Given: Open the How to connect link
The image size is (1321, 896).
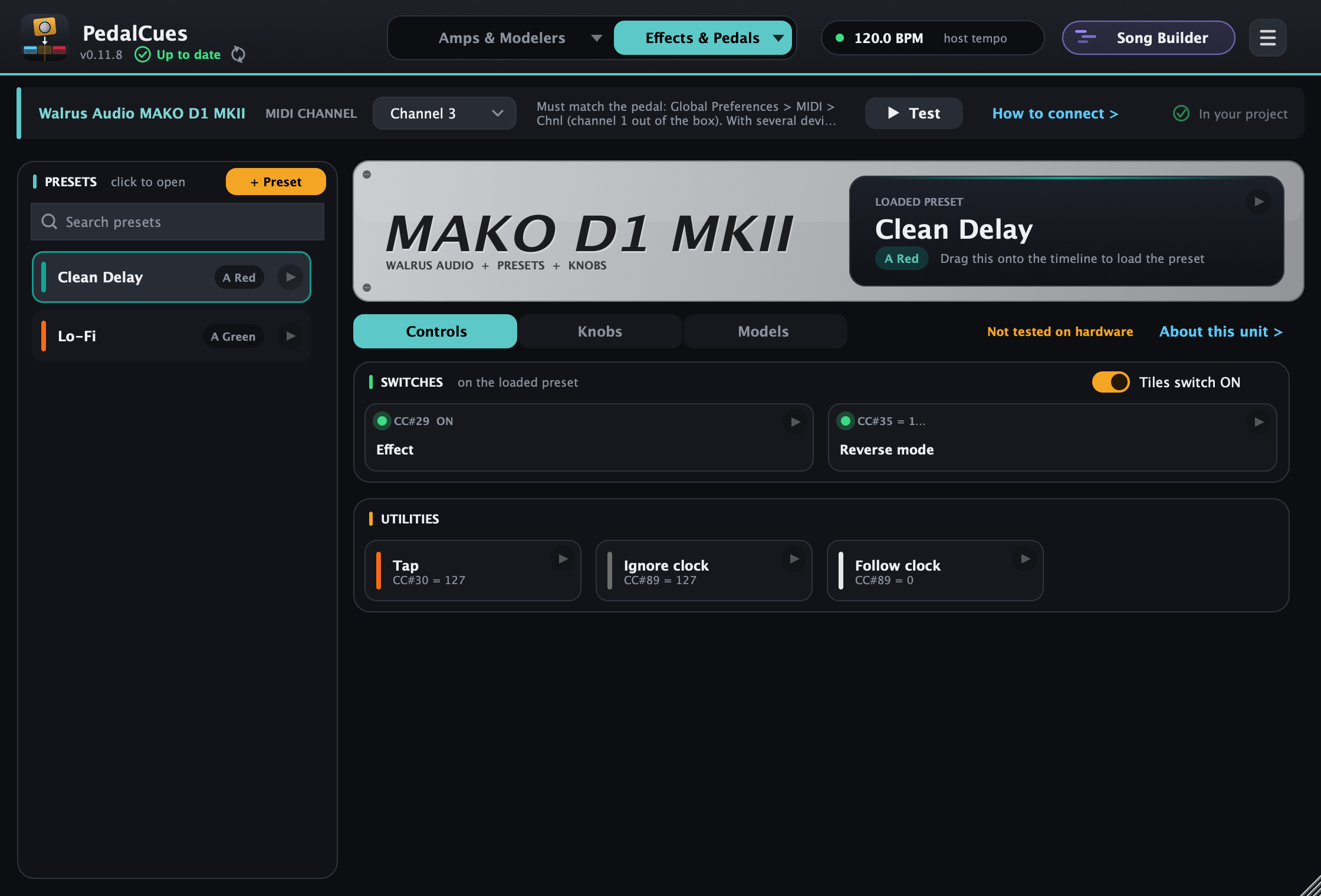Looking at the screenshot, I should tap(1055, 113).
